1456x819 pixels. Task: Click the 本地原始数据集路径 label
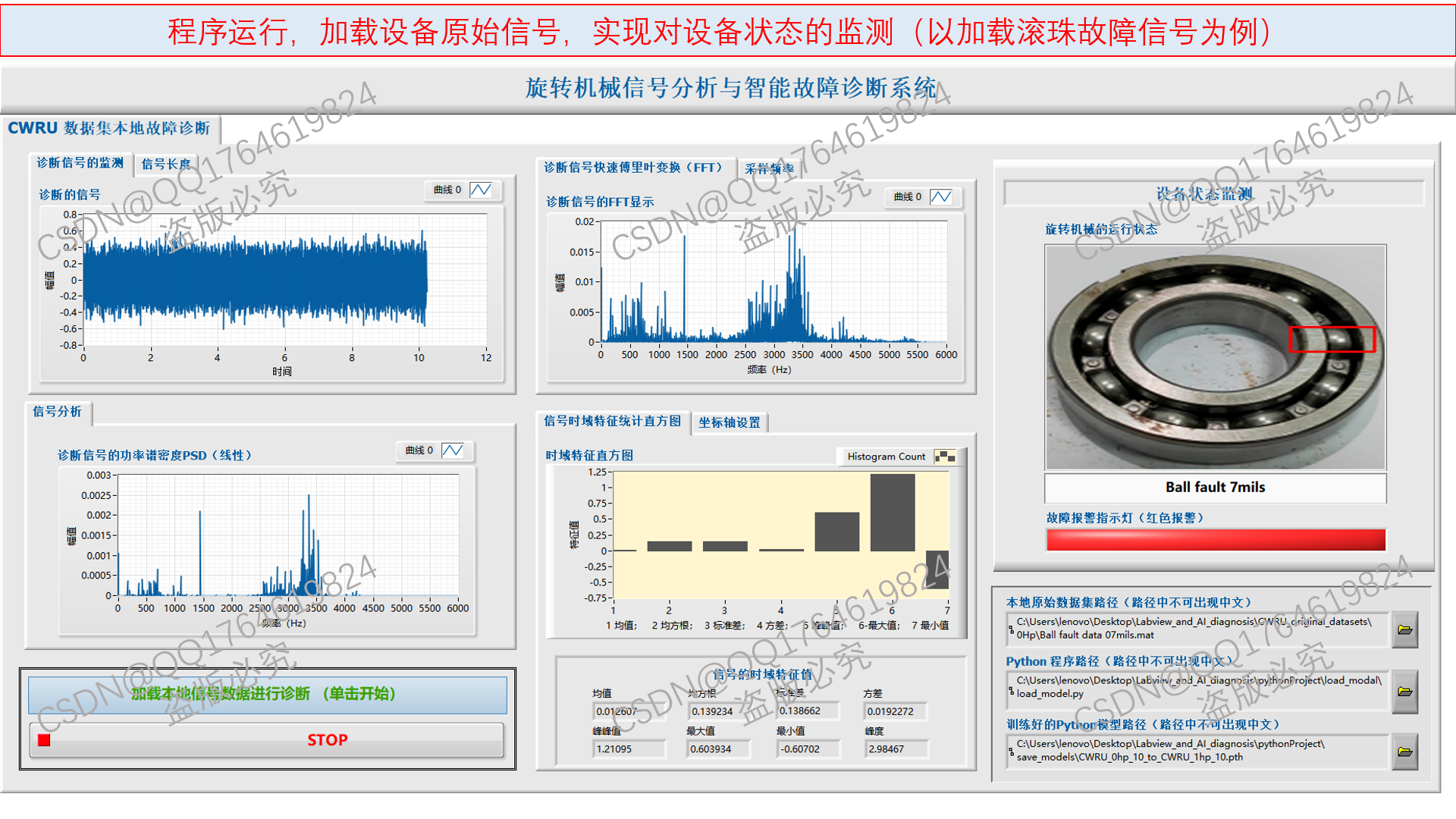(1128, 602)
